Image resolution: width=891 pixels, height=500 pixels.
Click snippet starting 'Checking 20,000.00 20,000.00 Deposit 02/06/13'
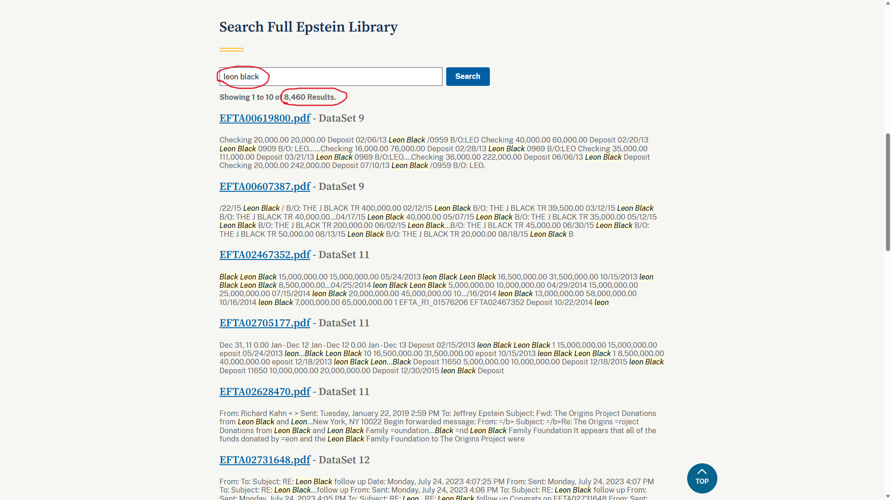[x=435, y=153]
